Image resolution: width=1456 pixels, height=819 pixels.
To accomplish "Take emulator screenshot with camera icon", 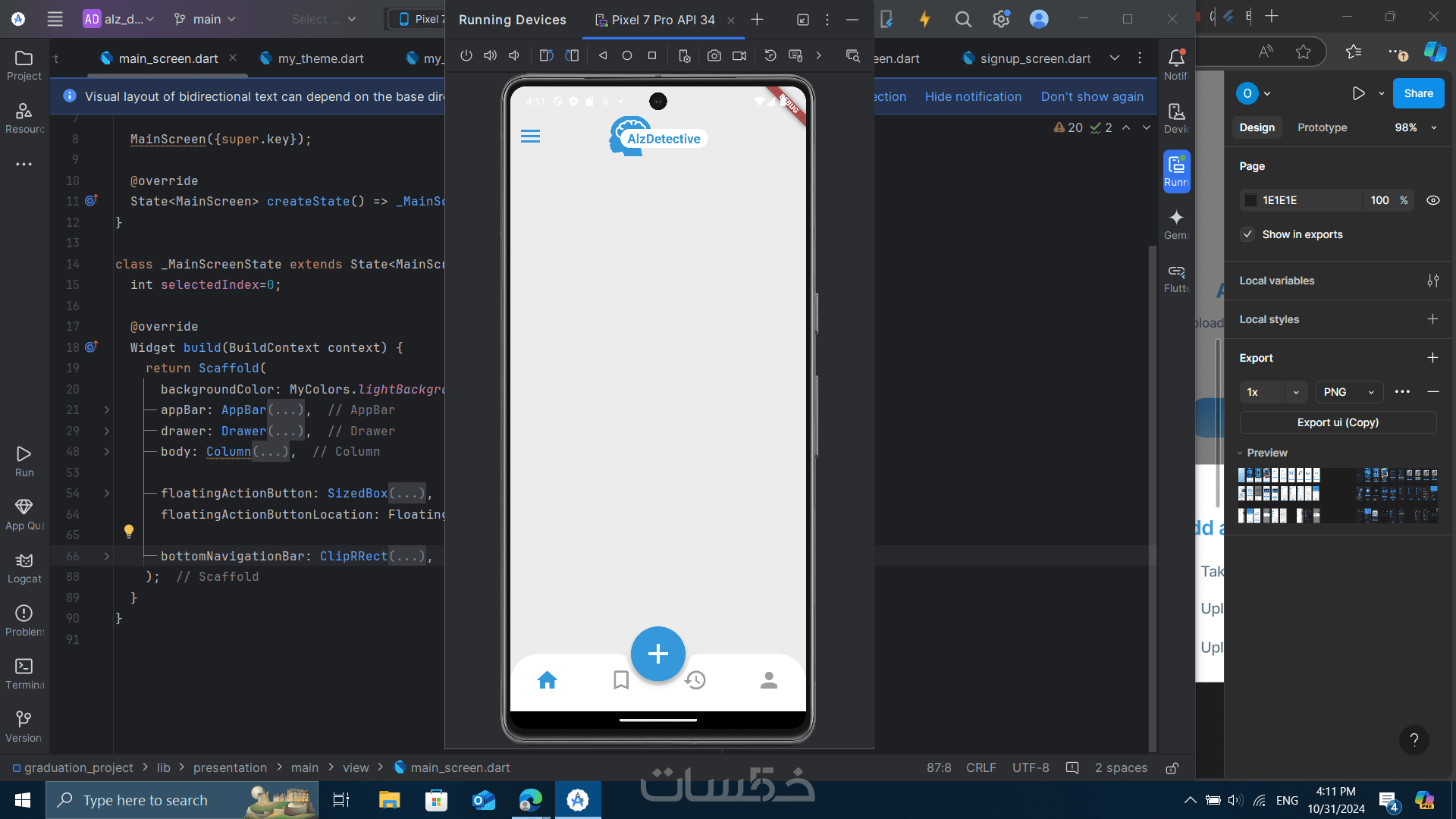I will click(714, 55).
